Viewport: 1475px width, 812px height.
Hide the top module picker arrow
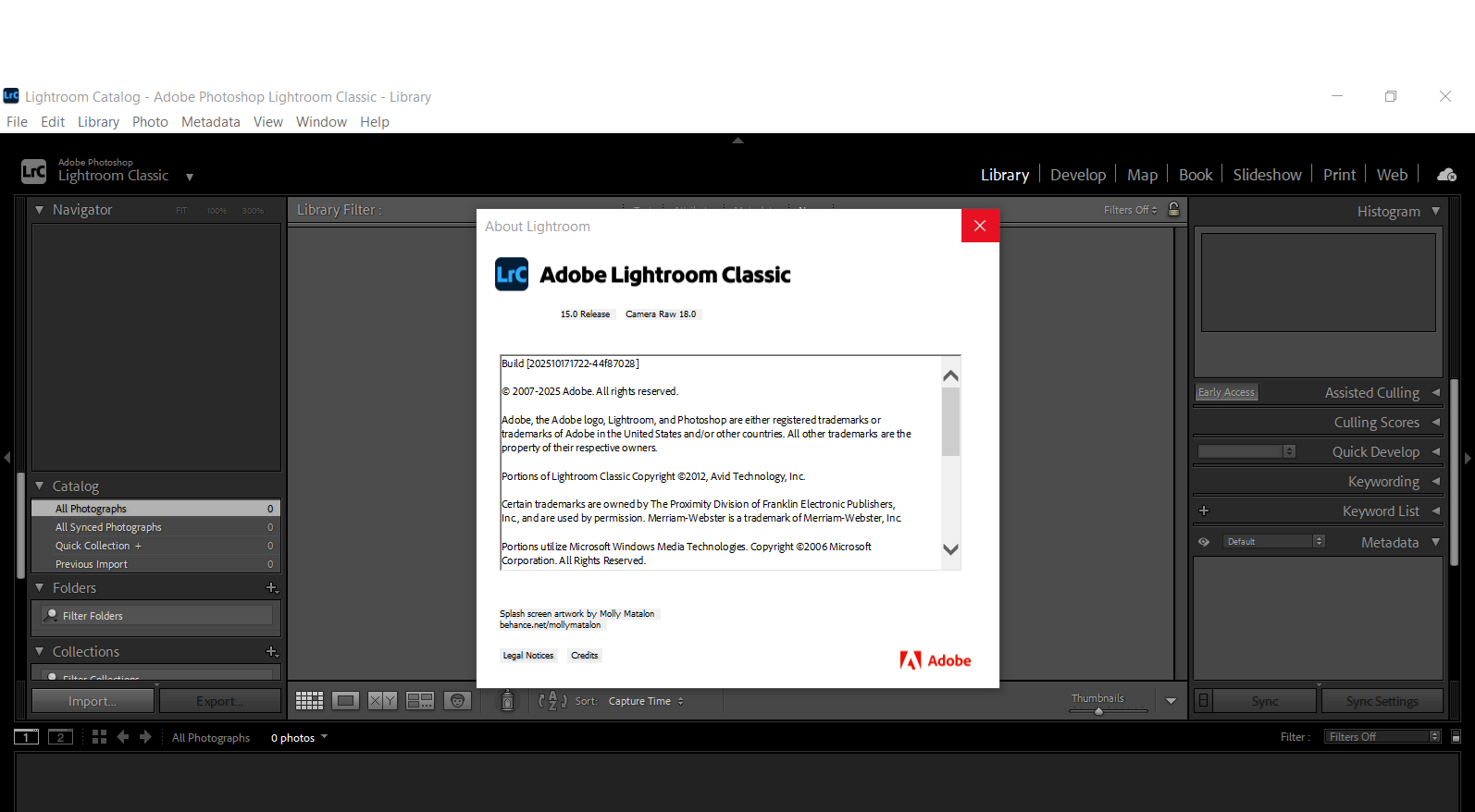click(x=737, y=141)
